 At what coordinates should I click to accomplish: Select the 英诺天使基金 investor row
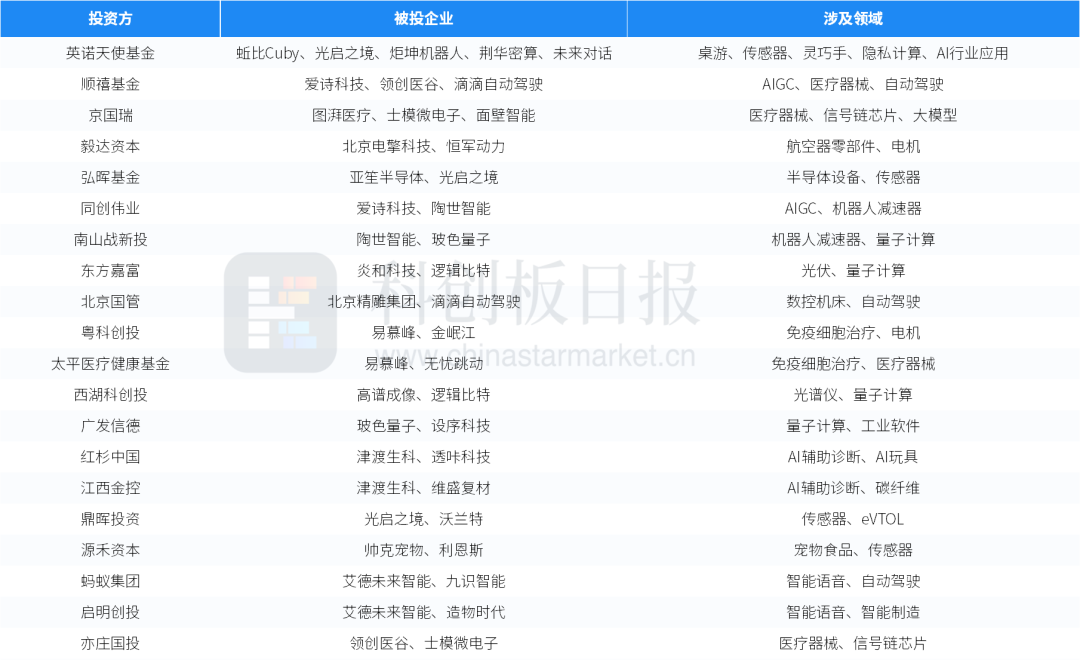tap(110, 53)
